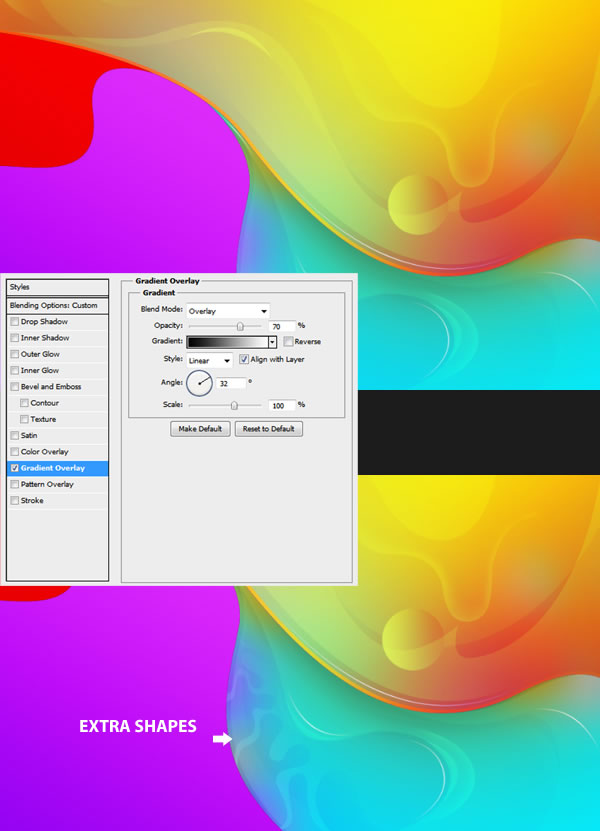Check the Reverse gradient option
Screen dimensions: 600x831
[288, 341]
